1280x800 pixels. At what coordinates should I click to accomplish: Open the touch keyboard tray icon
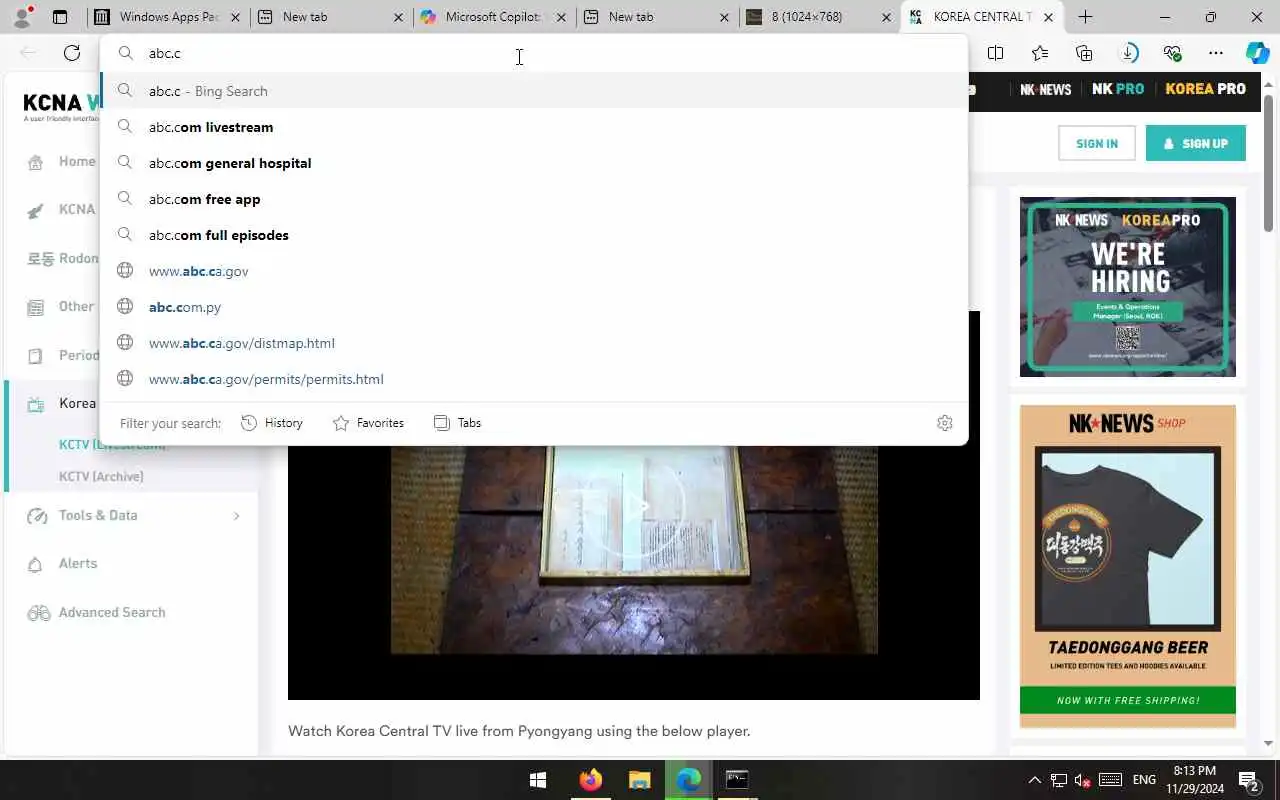pos(1110,780)
